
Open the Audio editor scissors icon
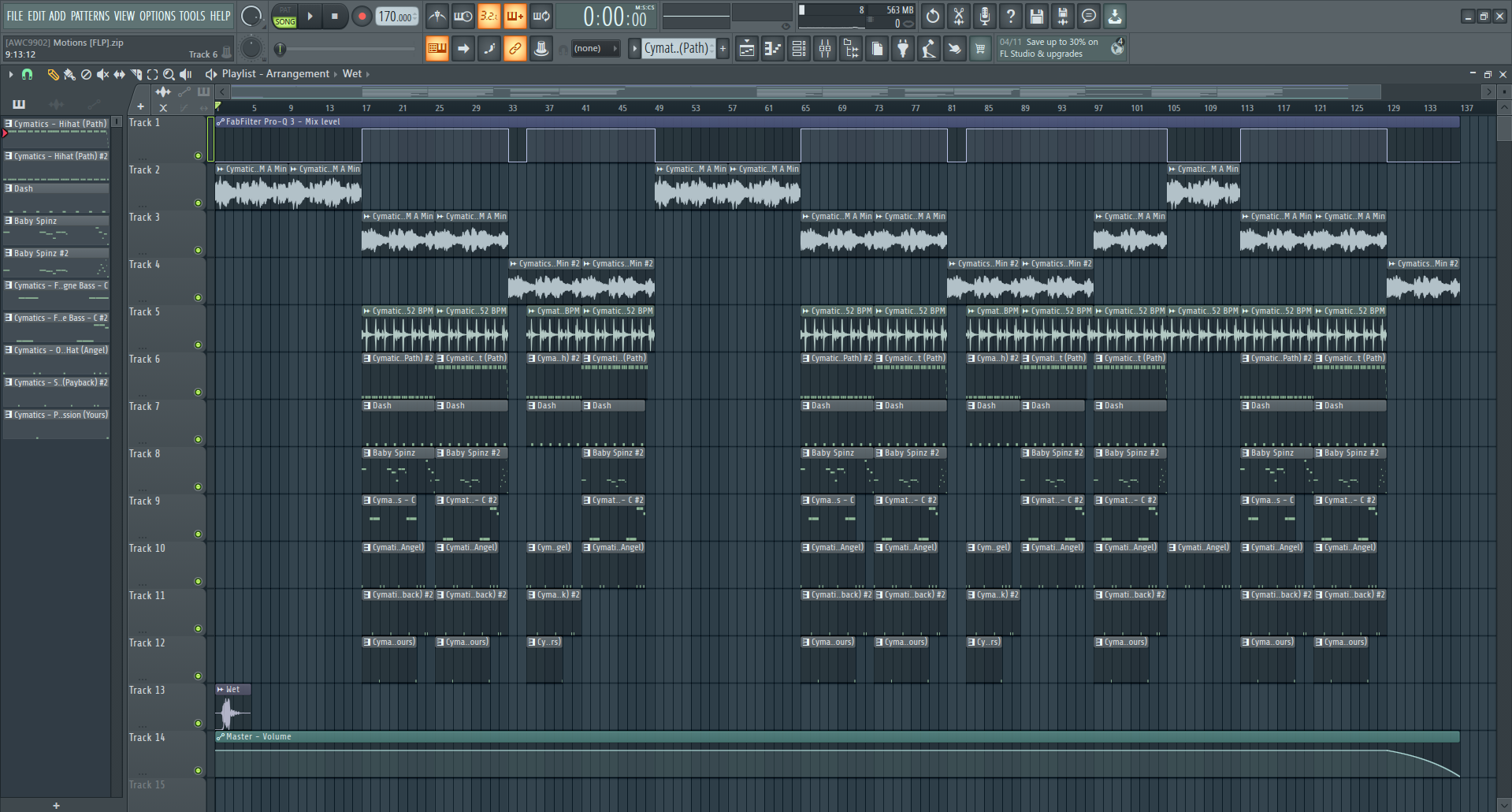click(x=959, y=16)
